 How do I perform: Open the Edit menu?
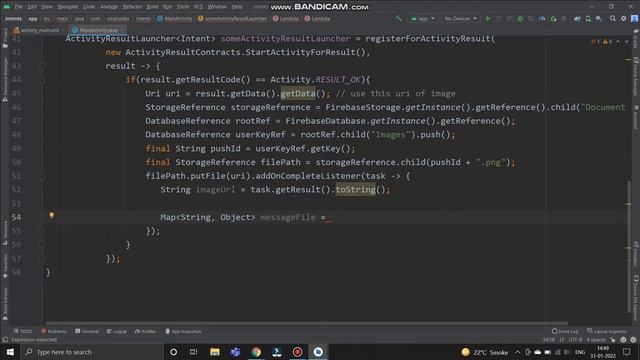(x=32, y=7)
